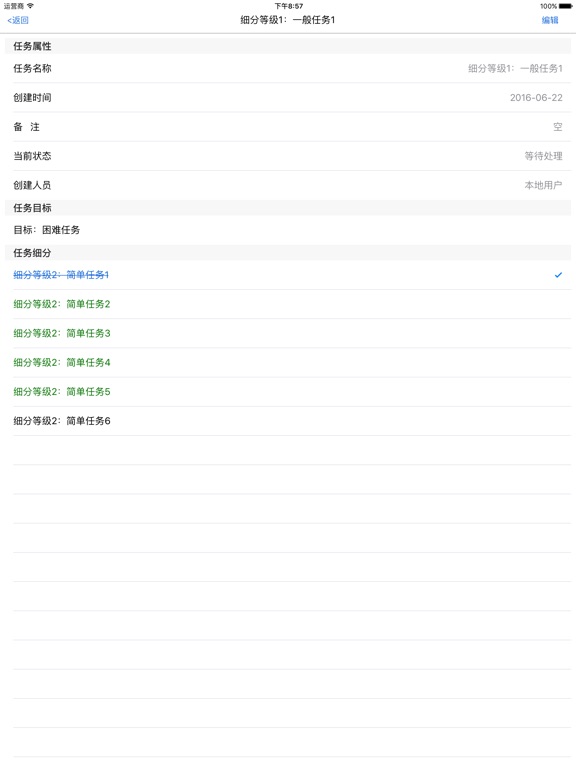Tap the page title 细分等级1：一般任务1
The height and width of the screenshot is (768, 576).
point(288,20)
